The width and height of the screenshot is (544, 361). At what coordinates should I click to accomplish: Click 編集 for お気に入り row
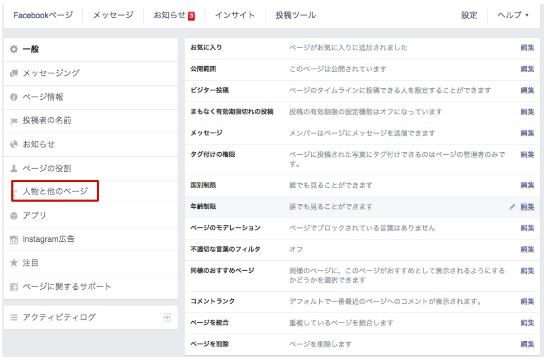click(527, 48)
